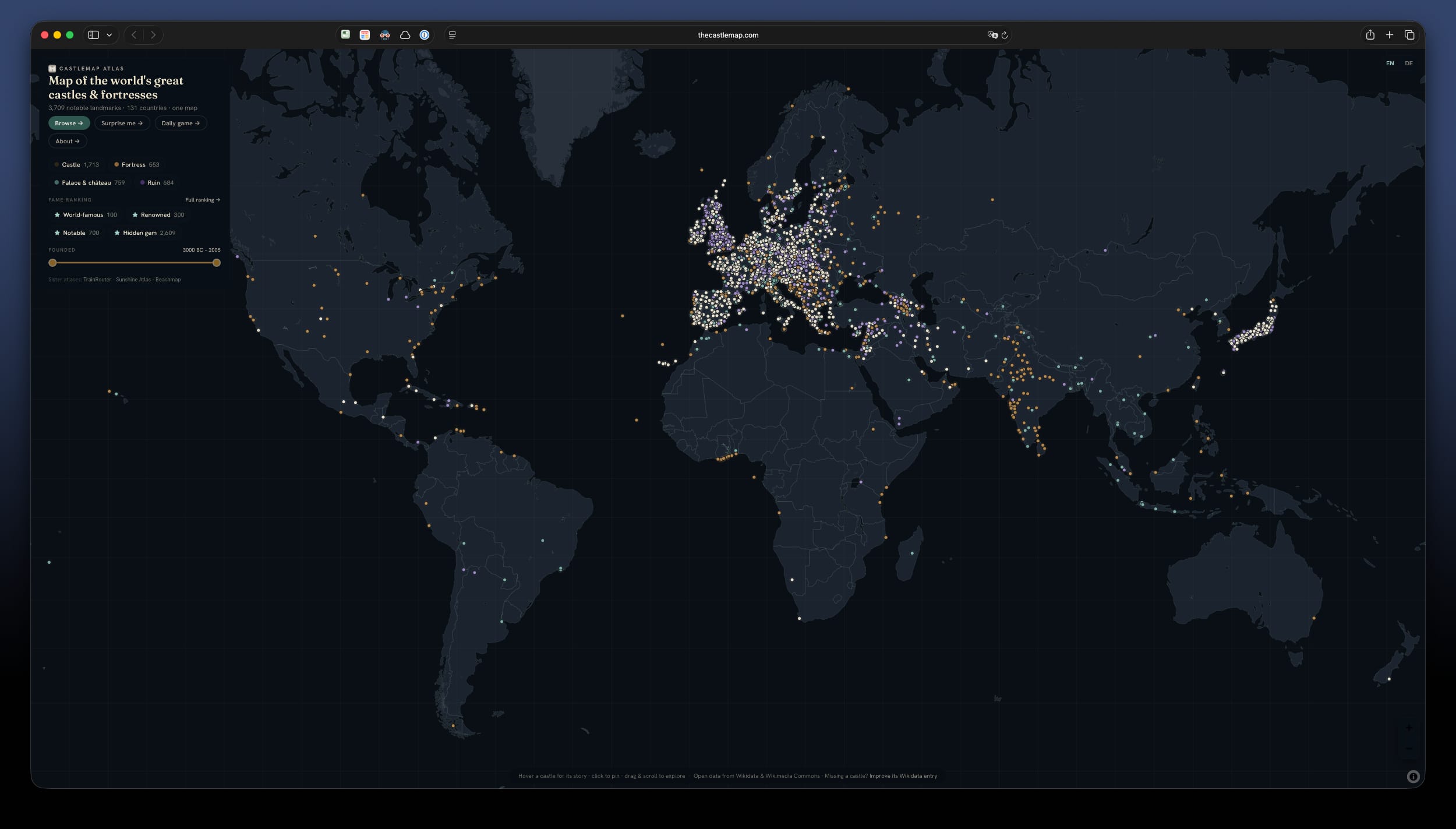Open the Sunshine Atlas link

point(133,280)
